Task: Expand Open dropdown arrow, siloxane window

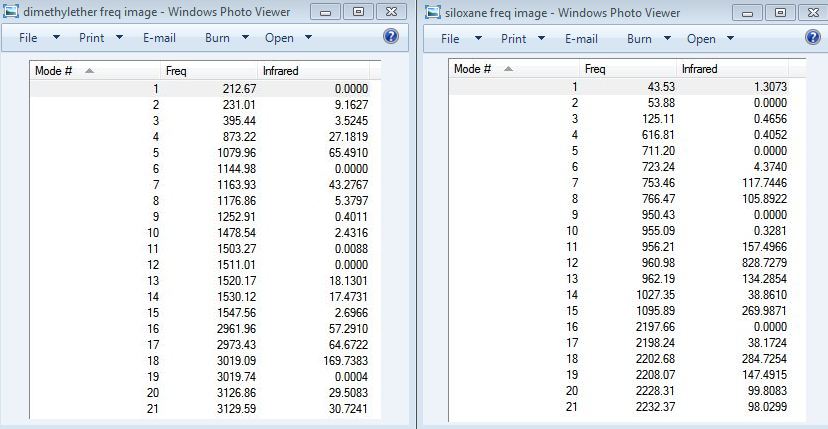Action: click(730, 38)
